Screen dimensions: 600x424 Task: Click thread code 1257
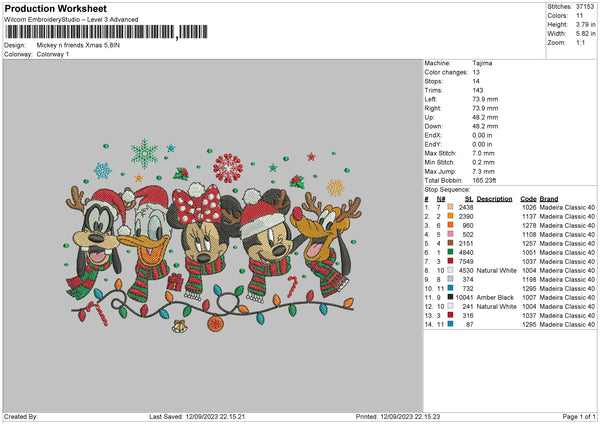529,243
